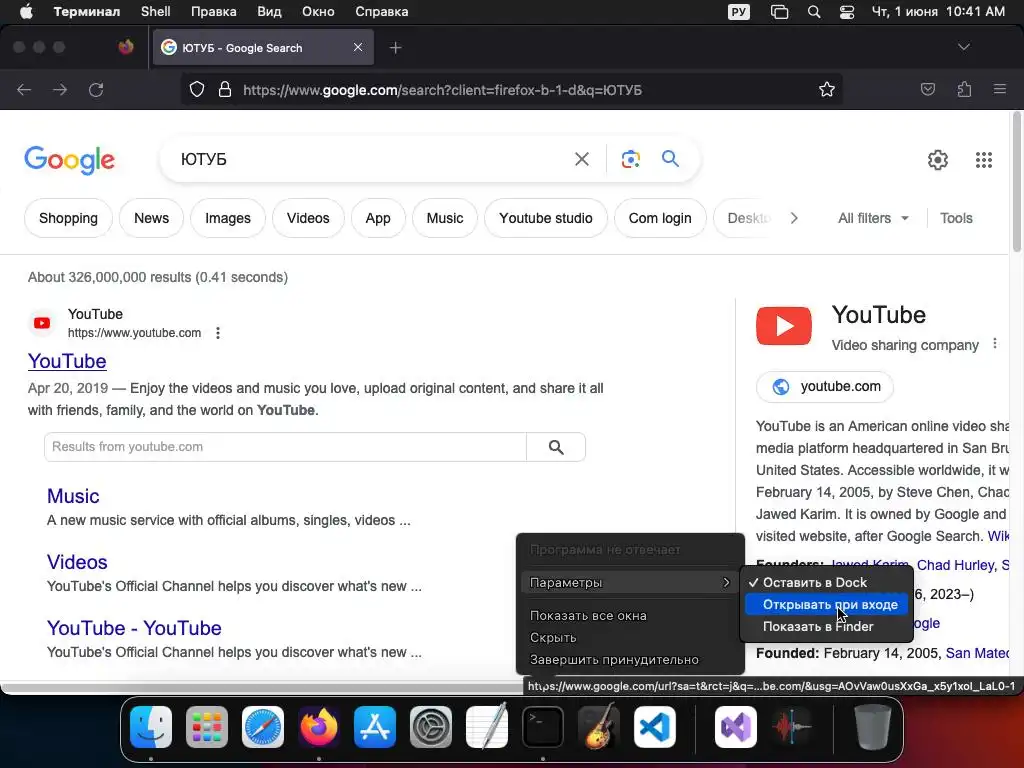Viewport: 1024px width, 768px height.
Task: Click the Google search magnifier icon
Action: coord(670,159)
